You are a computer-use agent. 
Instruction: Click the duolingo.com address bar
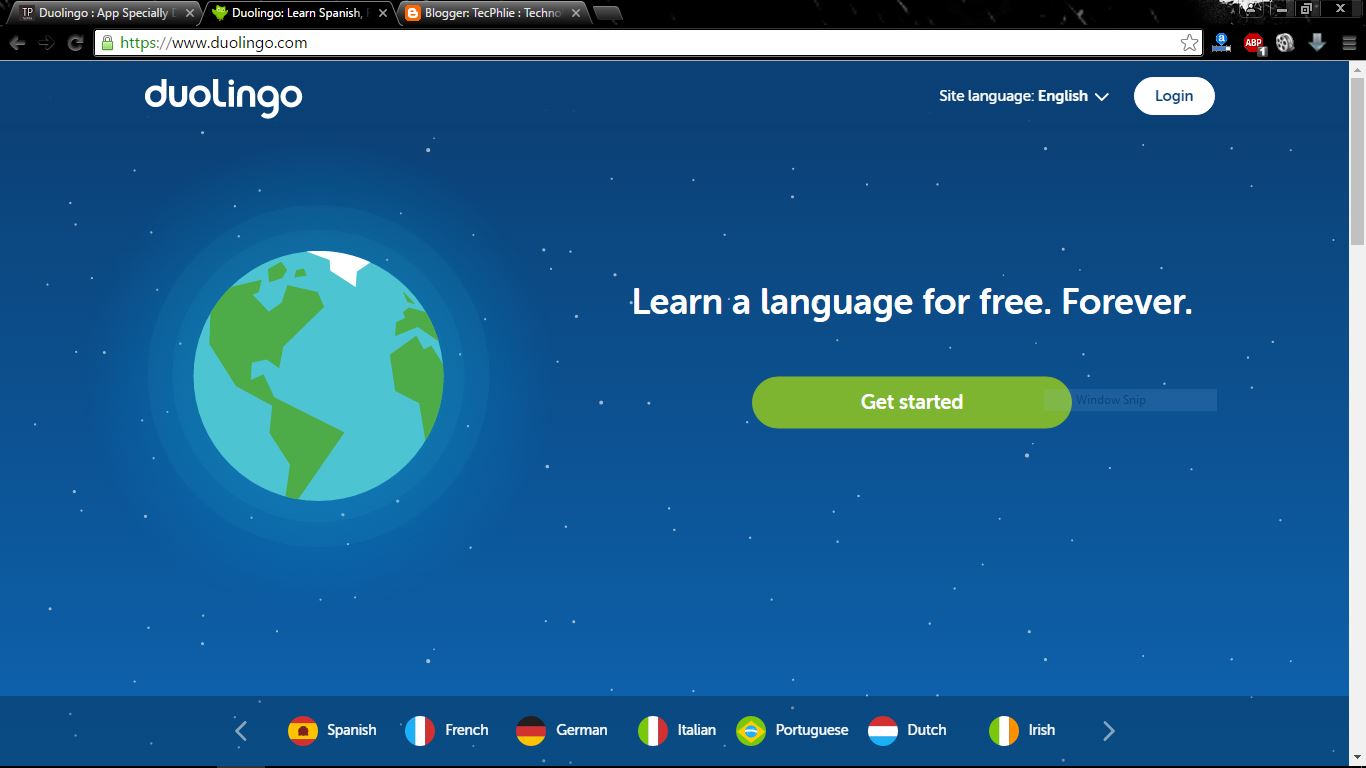tap(647, 42)
